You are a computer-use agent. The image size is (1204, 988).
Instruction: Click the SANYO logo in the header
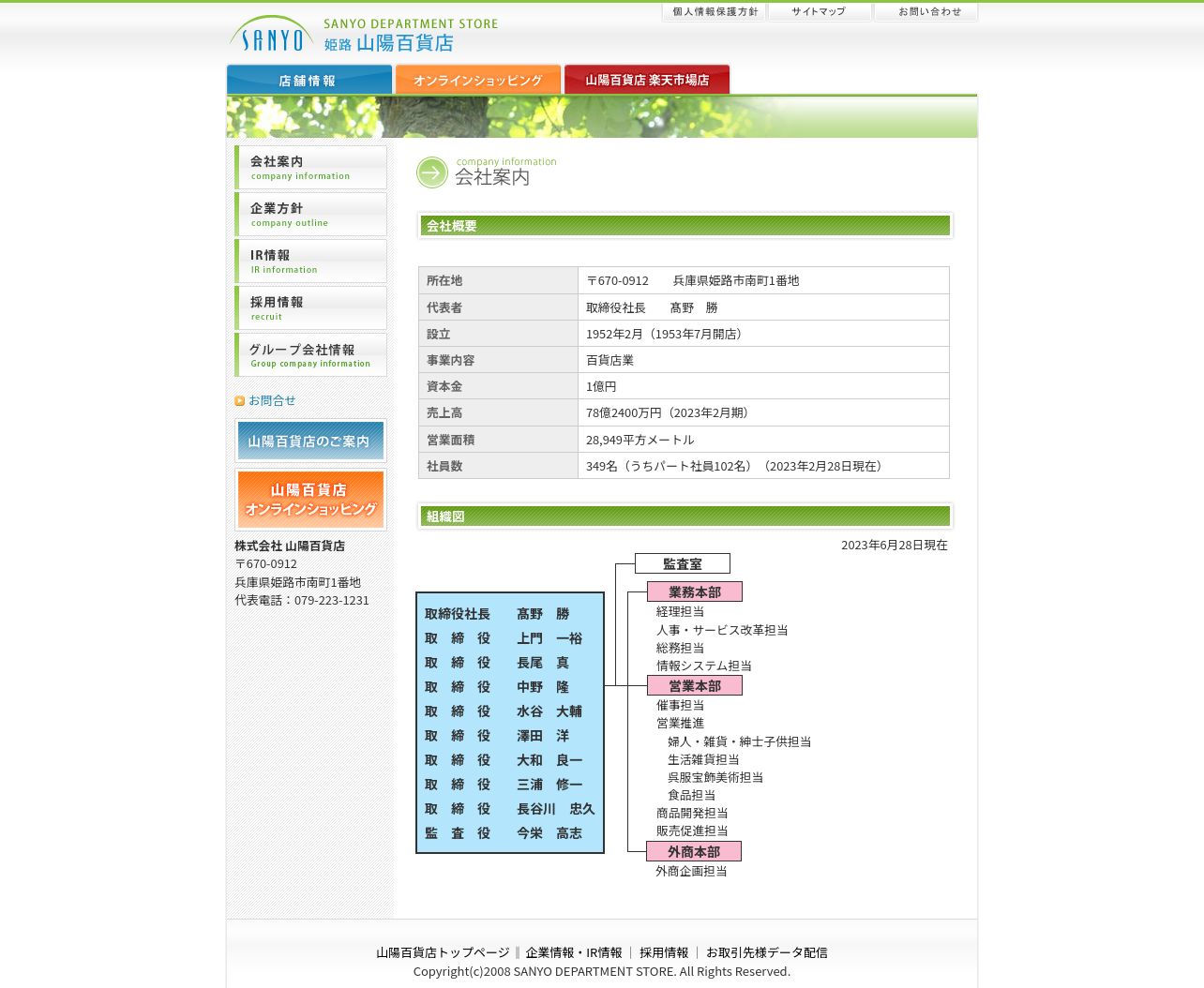pyautogui.click(x=272, y=35)
